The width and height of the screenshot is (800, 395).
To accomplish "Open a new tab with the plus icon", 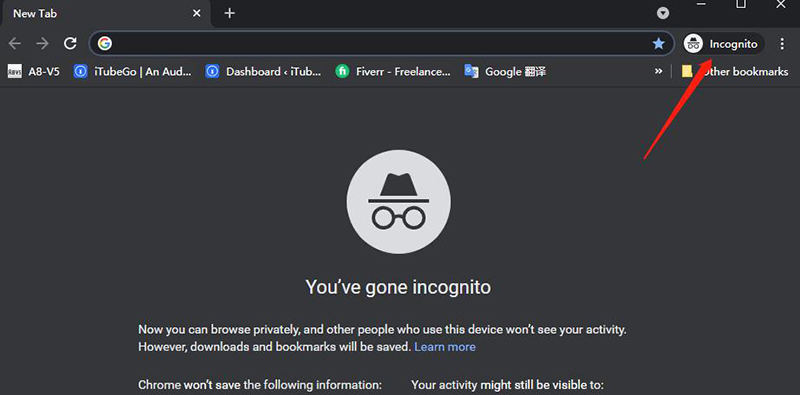I will pos(230,13).
